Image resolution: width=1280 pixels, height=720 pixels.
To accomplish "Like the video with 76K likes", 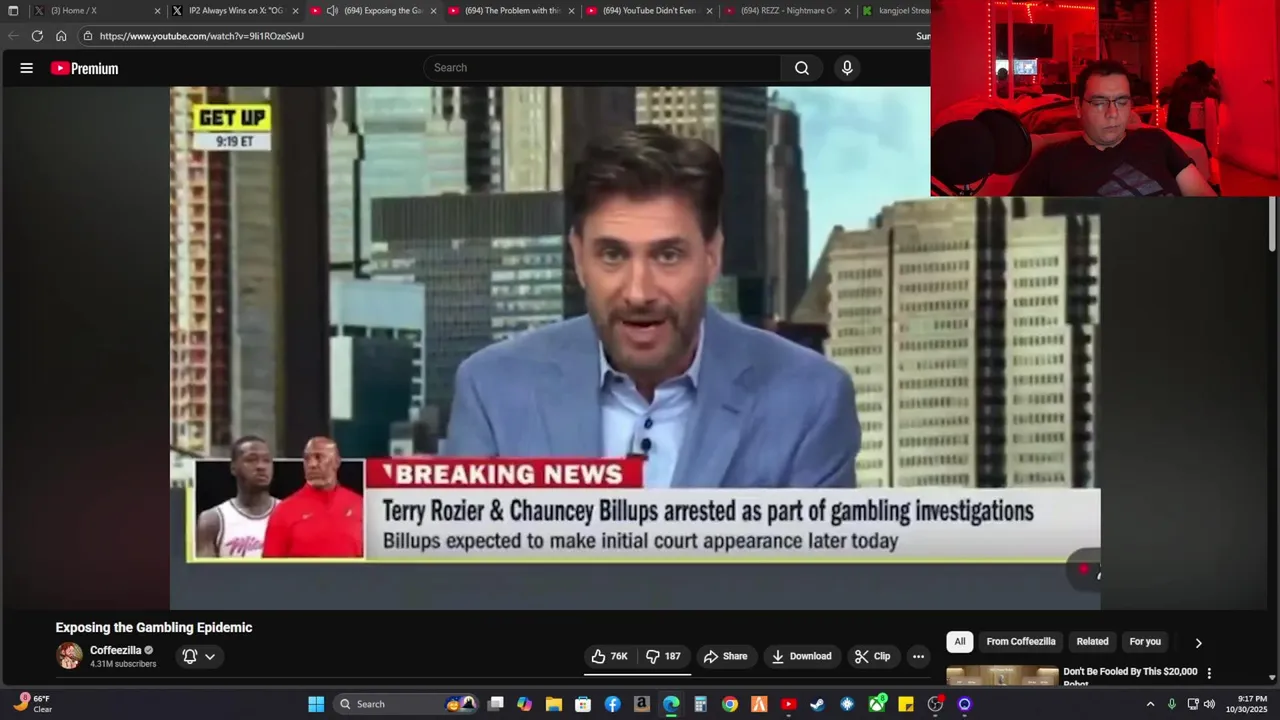I will (x=610, y=656).
